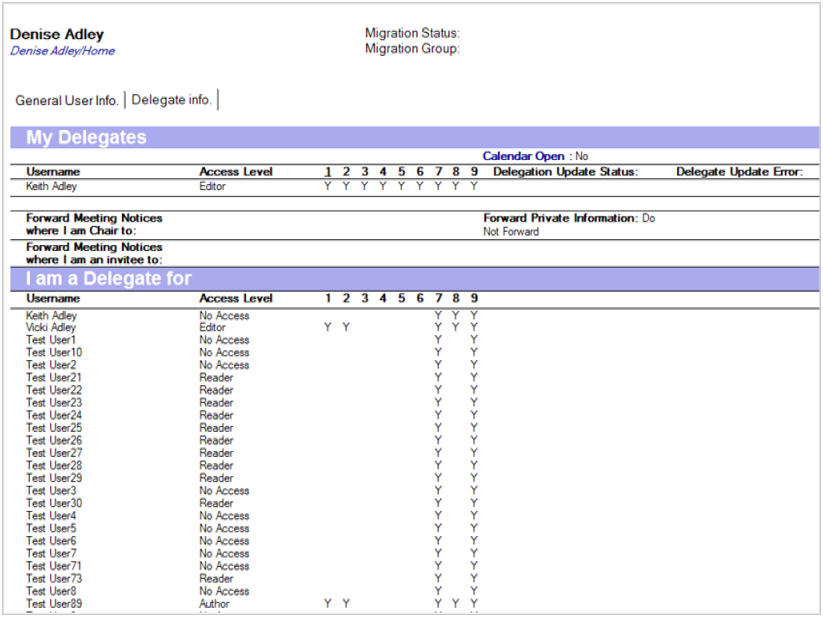Click the Forward Private Information label
The height and width of the screenshot is (617, 823).
pyautogui.click(x=560, y=218)
